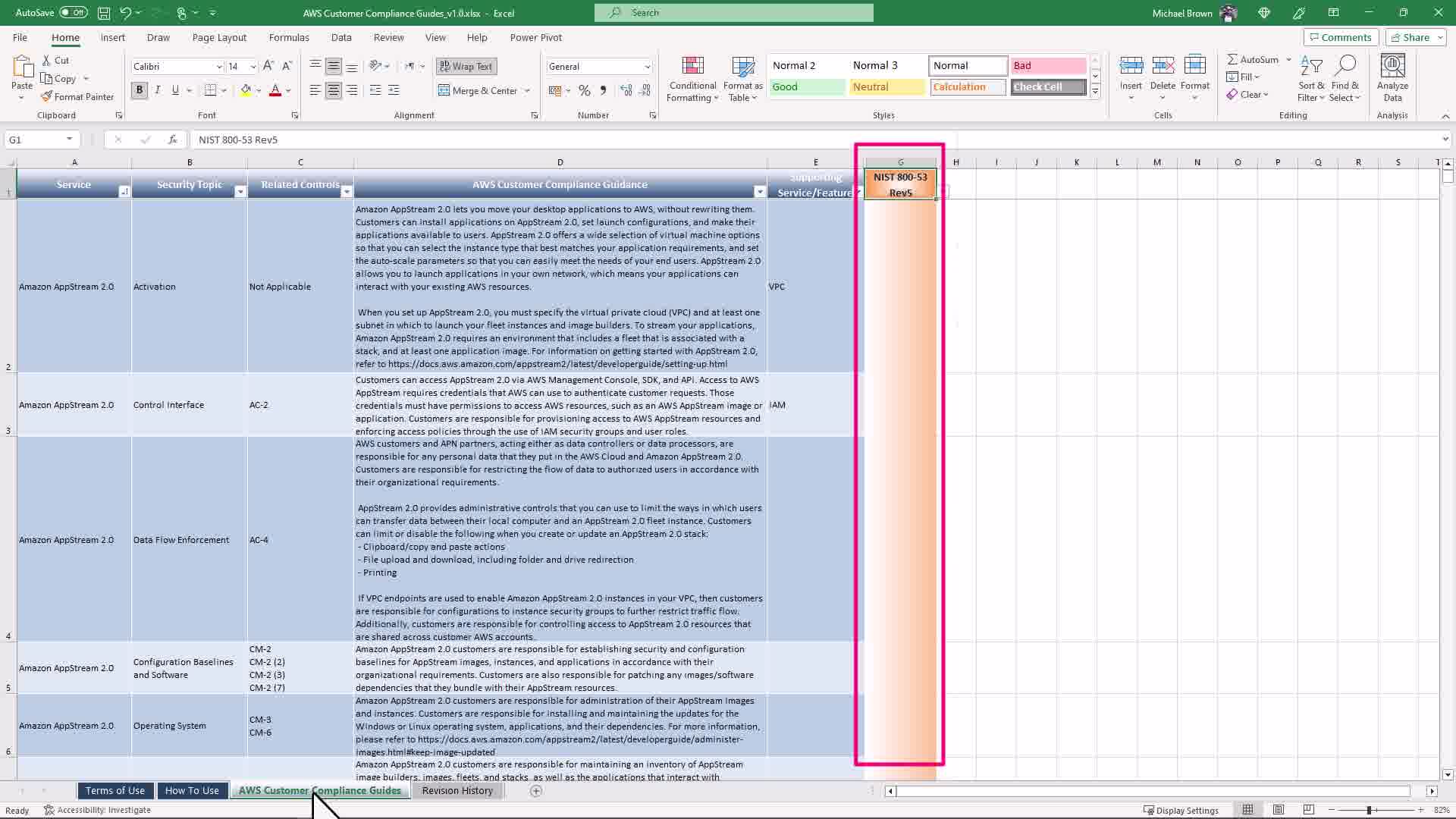This screenshot has width=1456, height=819.
Task: Expand the number format dropdown
Action: pyautogui.click(x=647, y=67)
